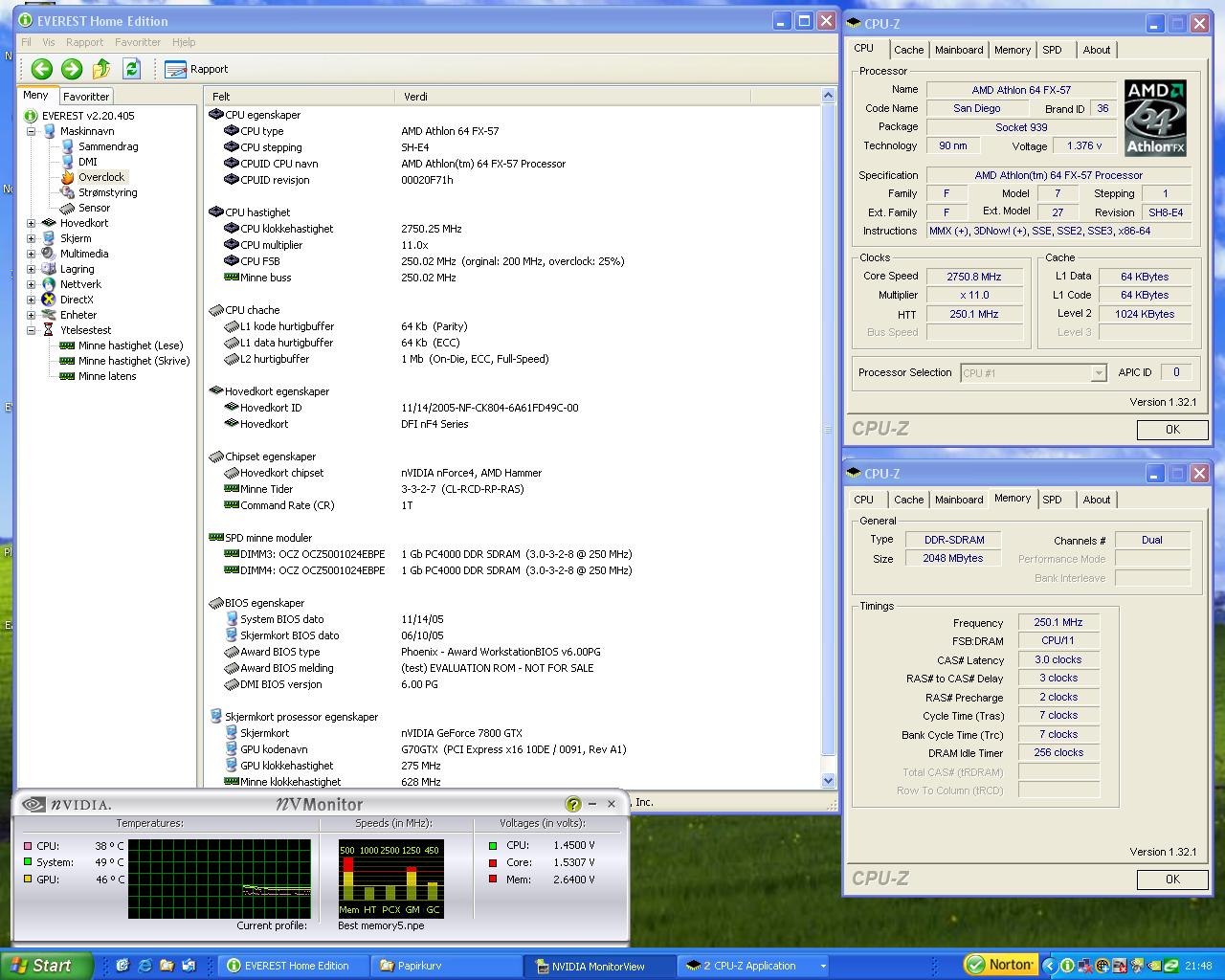The width and height of the screenshot is (1225, 980).
Task: Open nVMonitor help question mark icon
Action: click(573, 804)
